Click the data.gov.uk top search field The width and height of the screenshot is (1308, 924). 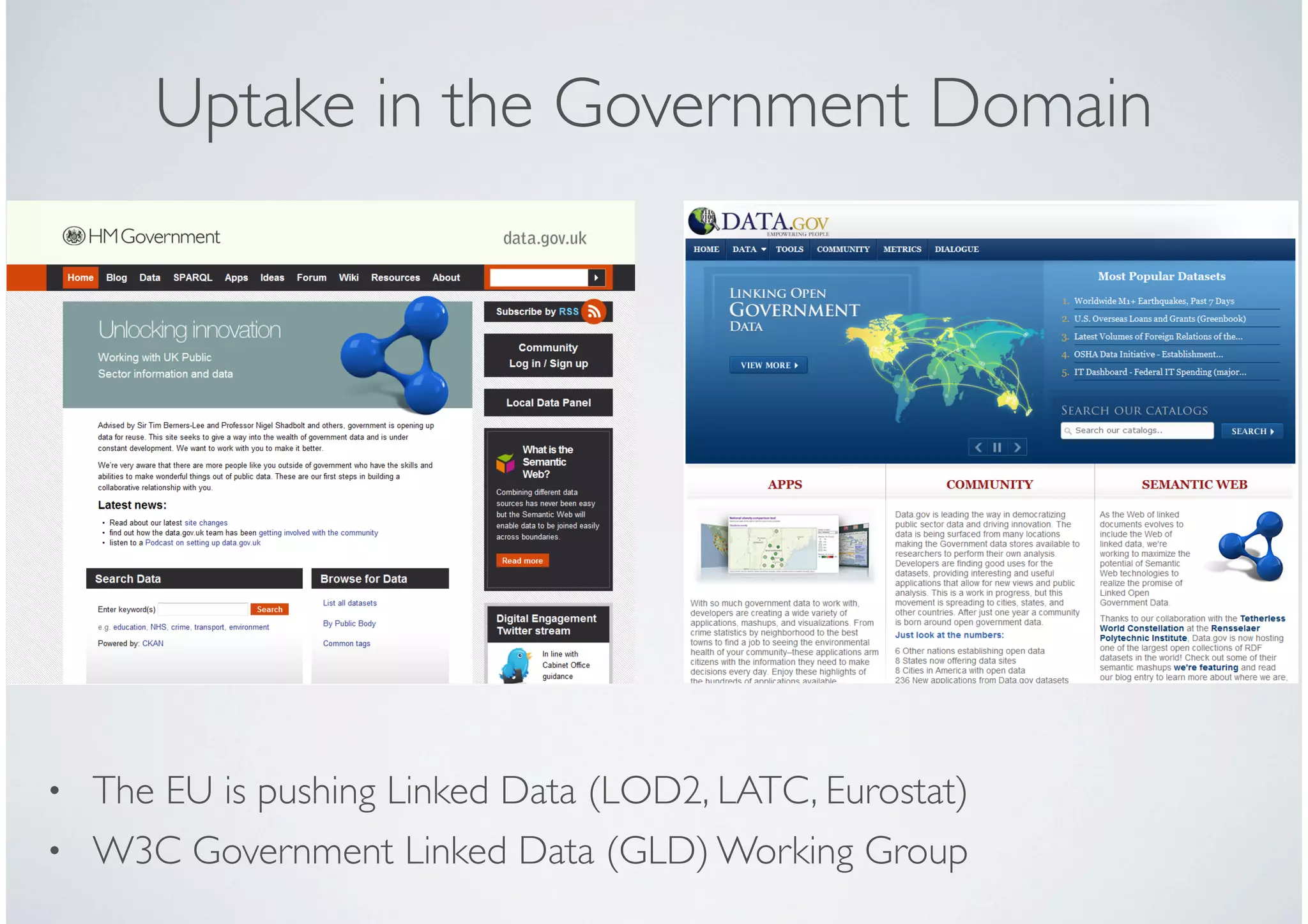538,278
